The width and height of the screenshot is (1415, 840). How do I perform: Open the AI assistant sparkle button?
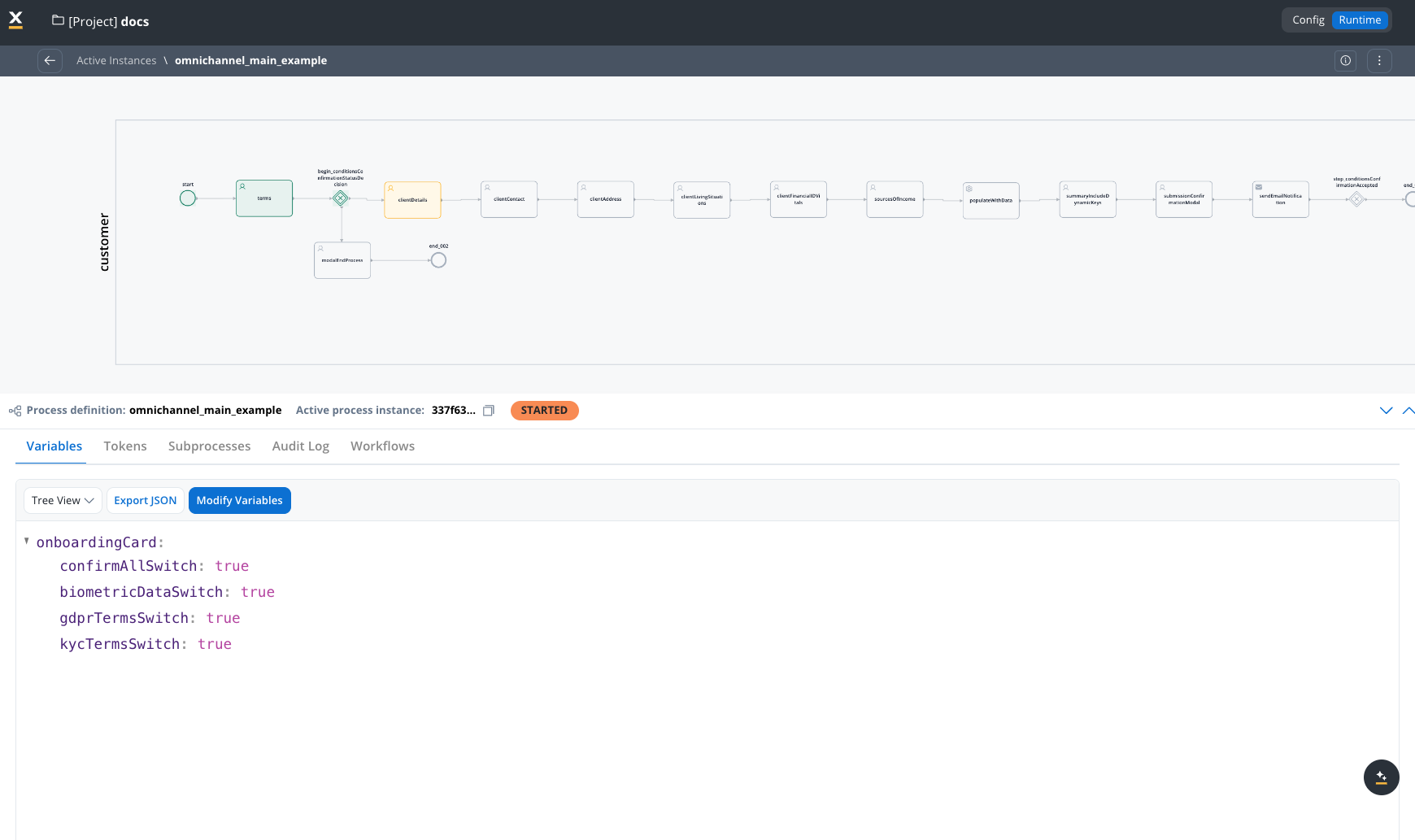[x=1381, y=777]
